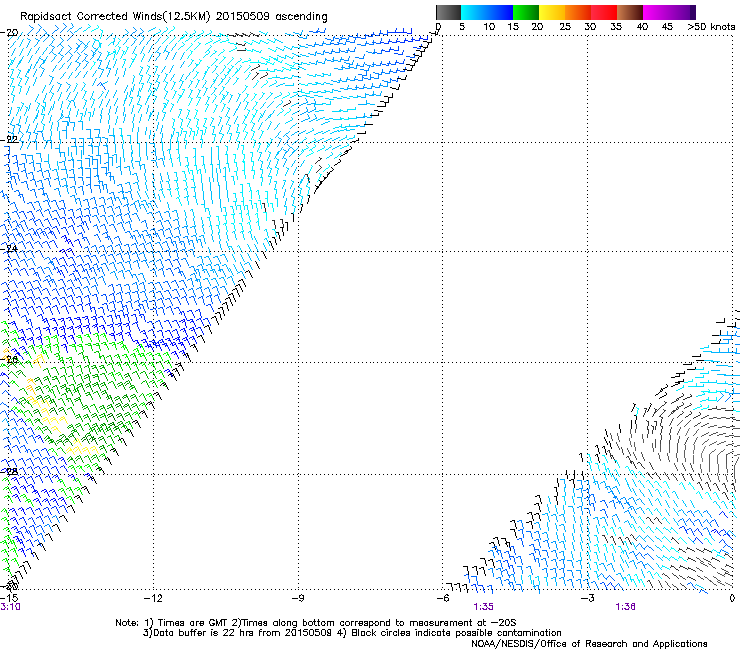740x650 pixels.
Task: Click the cyan 5-10 knots legend color
Action: 474,12
